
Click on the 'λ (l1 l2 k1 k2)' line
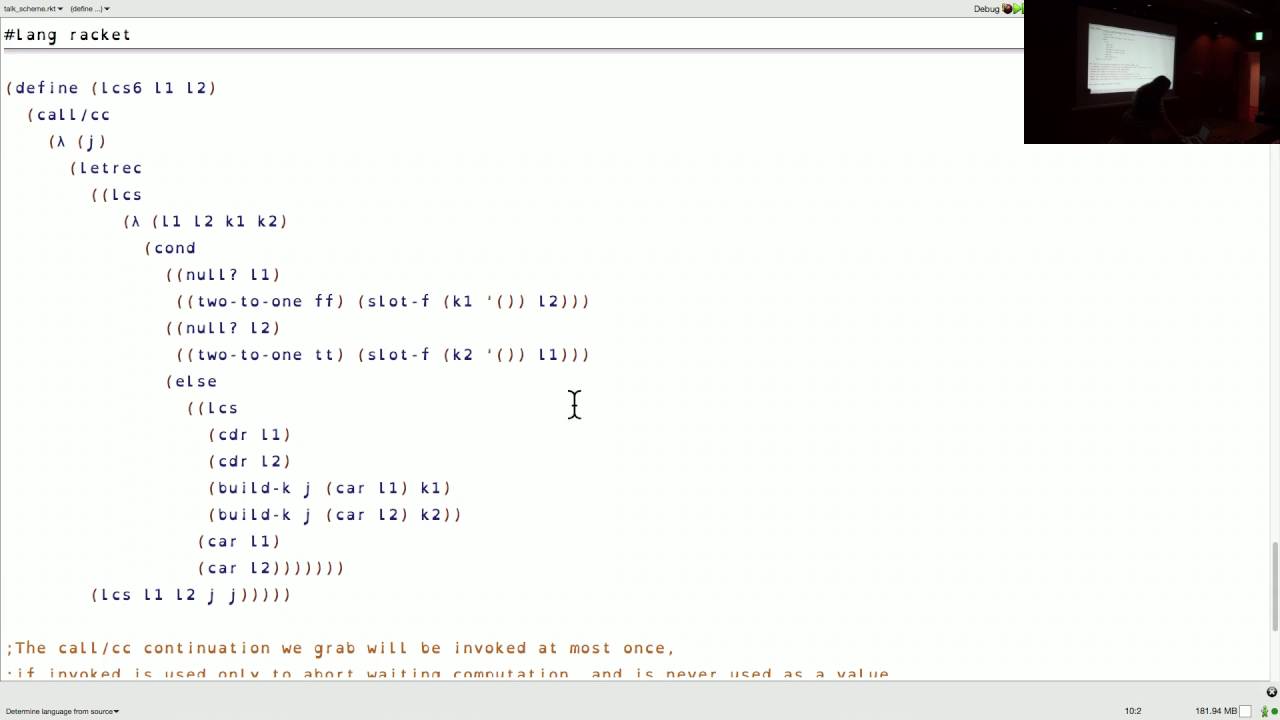206,221
